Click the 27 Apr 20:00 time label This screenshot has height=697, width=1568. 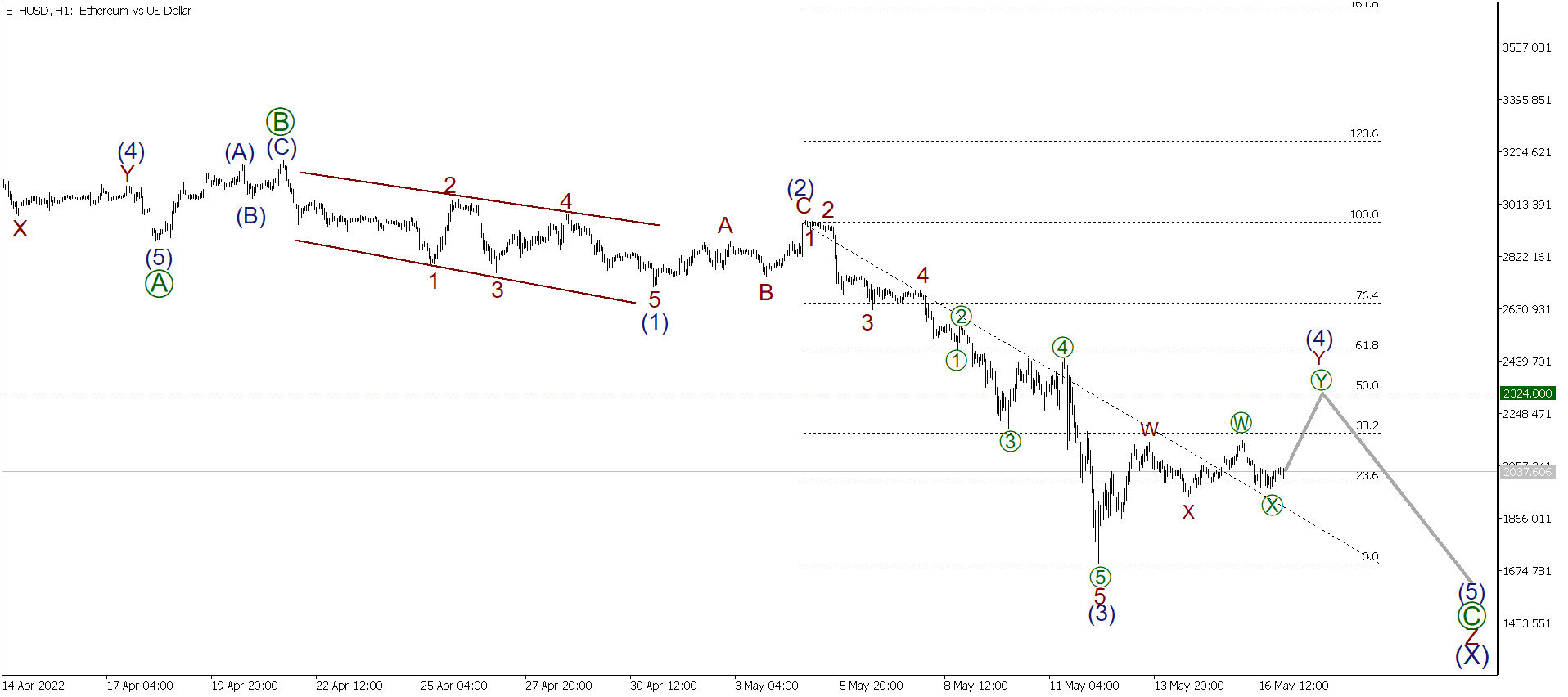click(559, 686)
